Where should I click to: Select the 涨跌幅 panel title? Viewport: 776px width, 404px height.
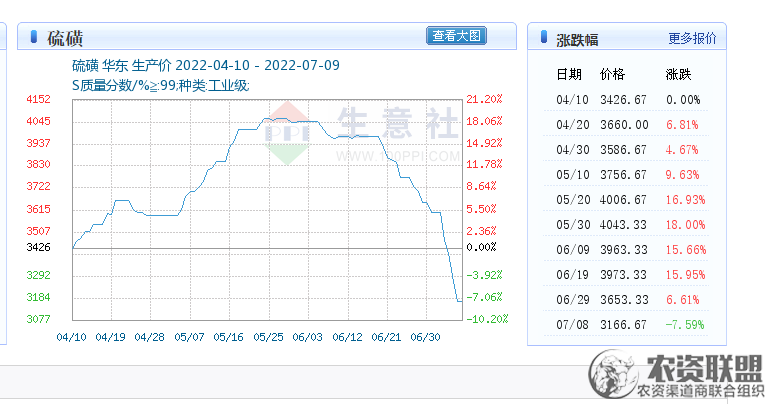(577, 40)
